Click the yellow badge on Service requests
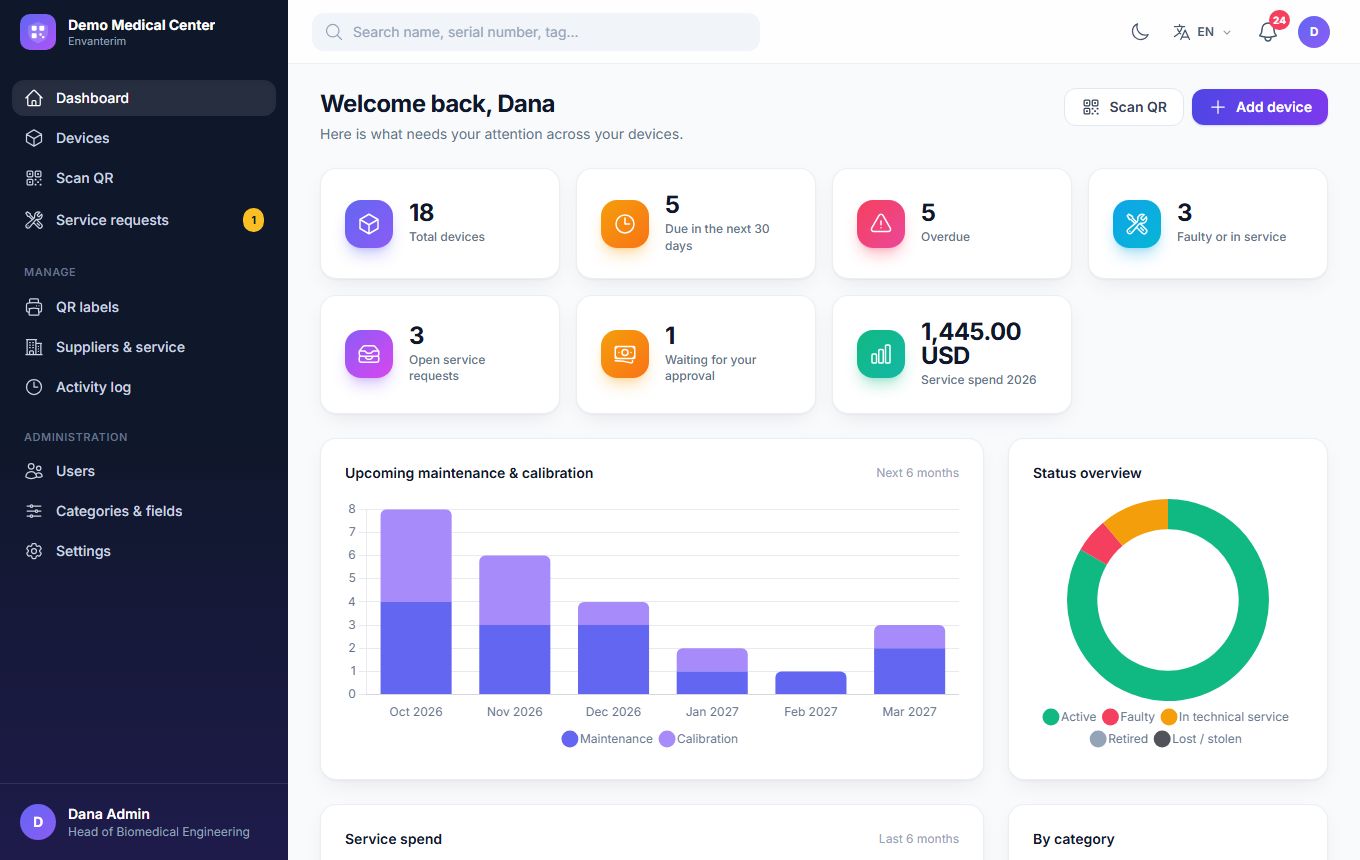Image resolution: width=1360 pixels, height=860 pixels. click(253, 220)
